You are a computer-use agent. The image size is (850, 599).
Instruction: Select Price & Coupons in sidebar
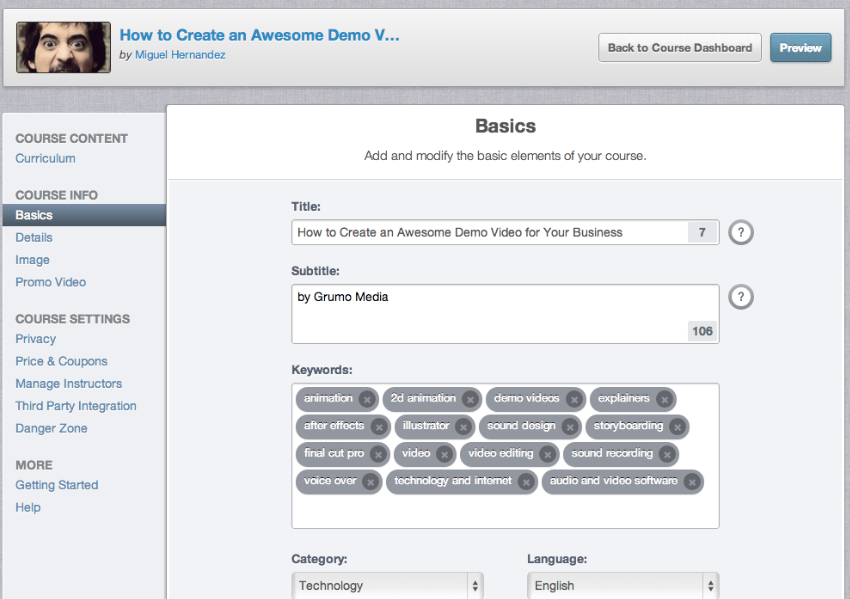61,361
